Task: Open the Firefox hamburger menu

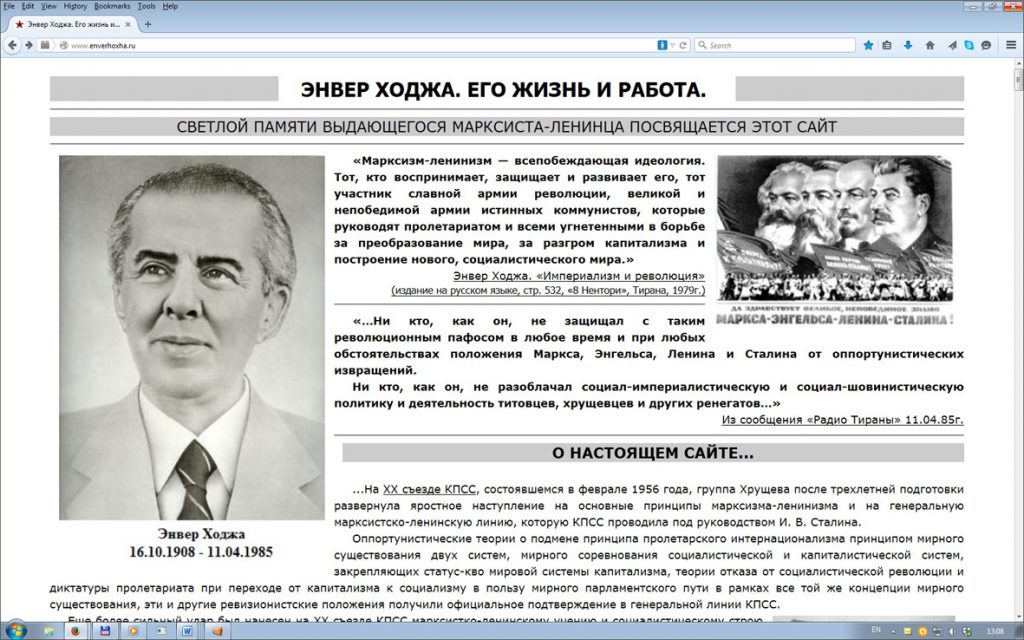Action: pos(1009,45)
